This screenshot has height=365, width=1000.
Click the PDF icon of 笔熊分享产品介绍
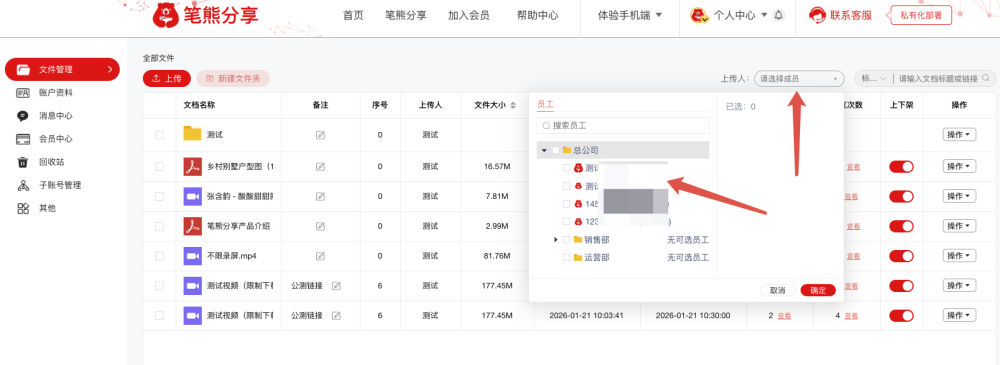tap(192, 226)
